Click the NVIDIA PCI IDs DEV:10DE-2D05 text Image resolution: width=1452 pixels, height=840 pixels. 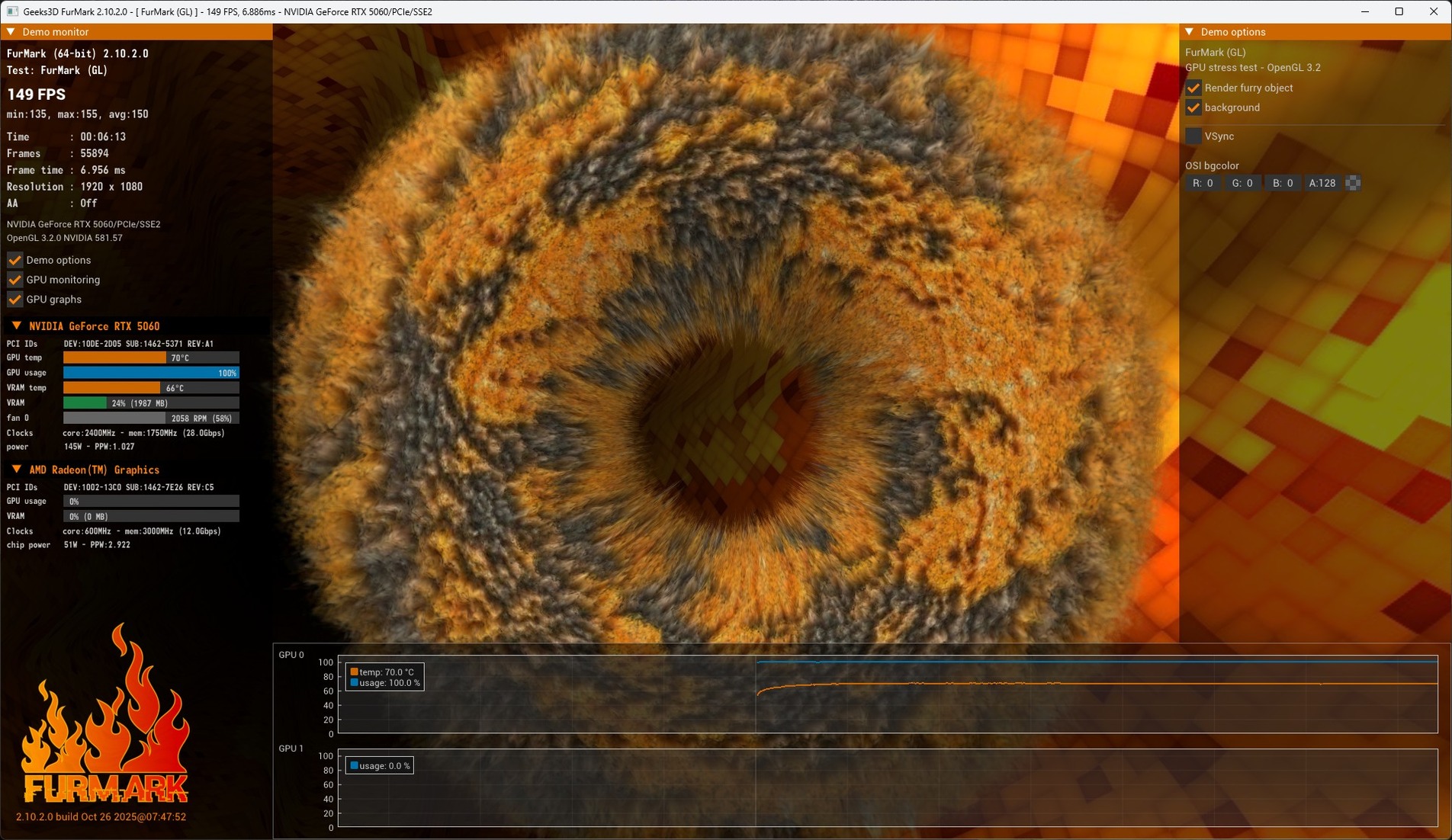(x=139, y=344)
